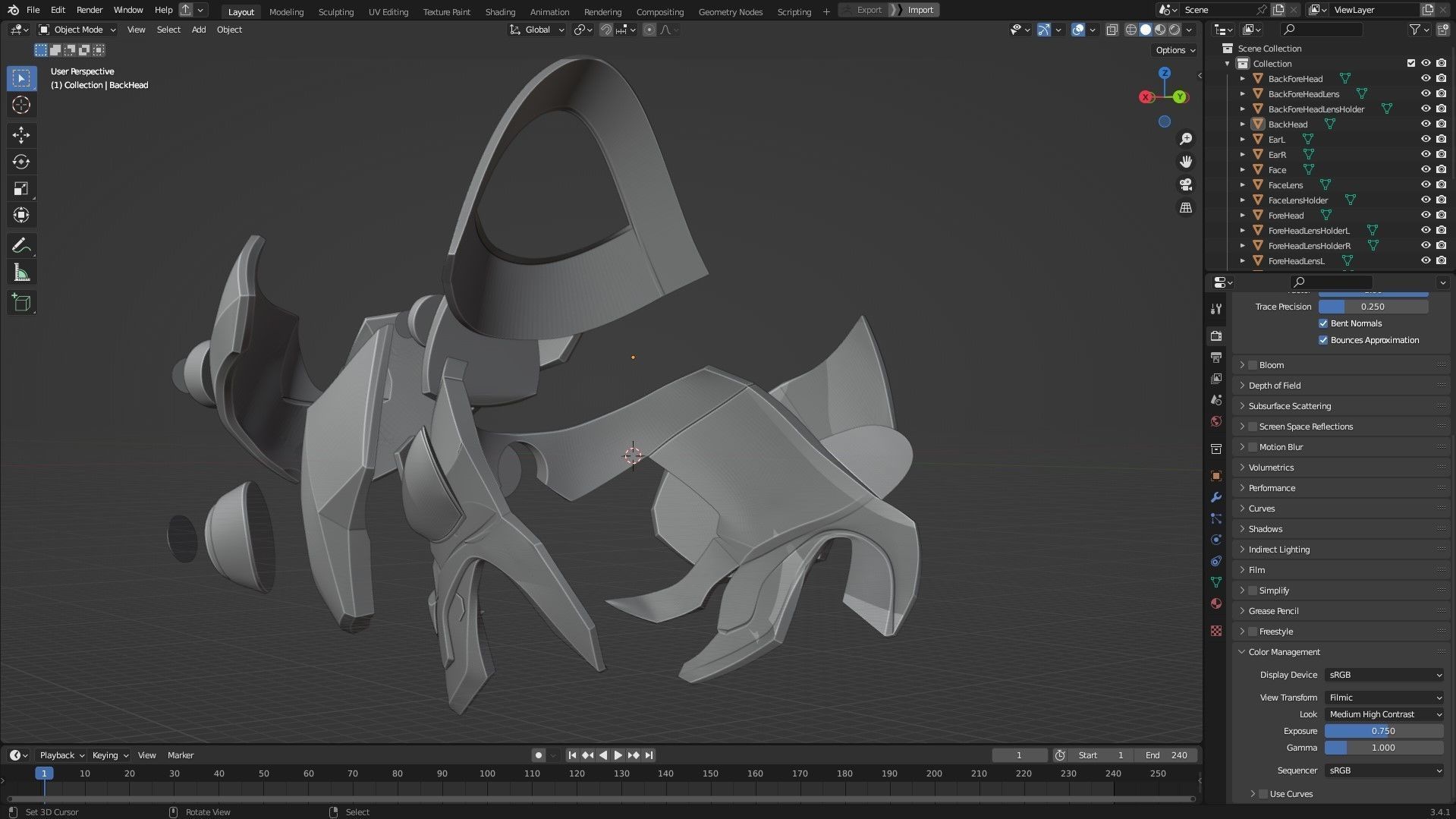Switch to rendered viewport shading
This screenshot has height=819, width=1456.
coord(1175,30)
